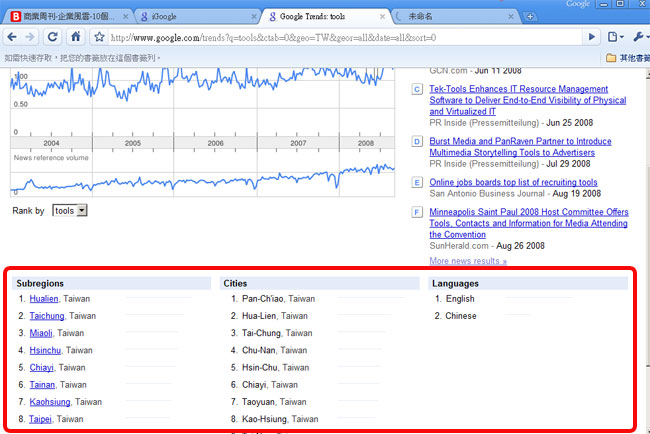Open the Tainan subregion link
The width and height of the screenshot is (650, 434).
[42, 385]
